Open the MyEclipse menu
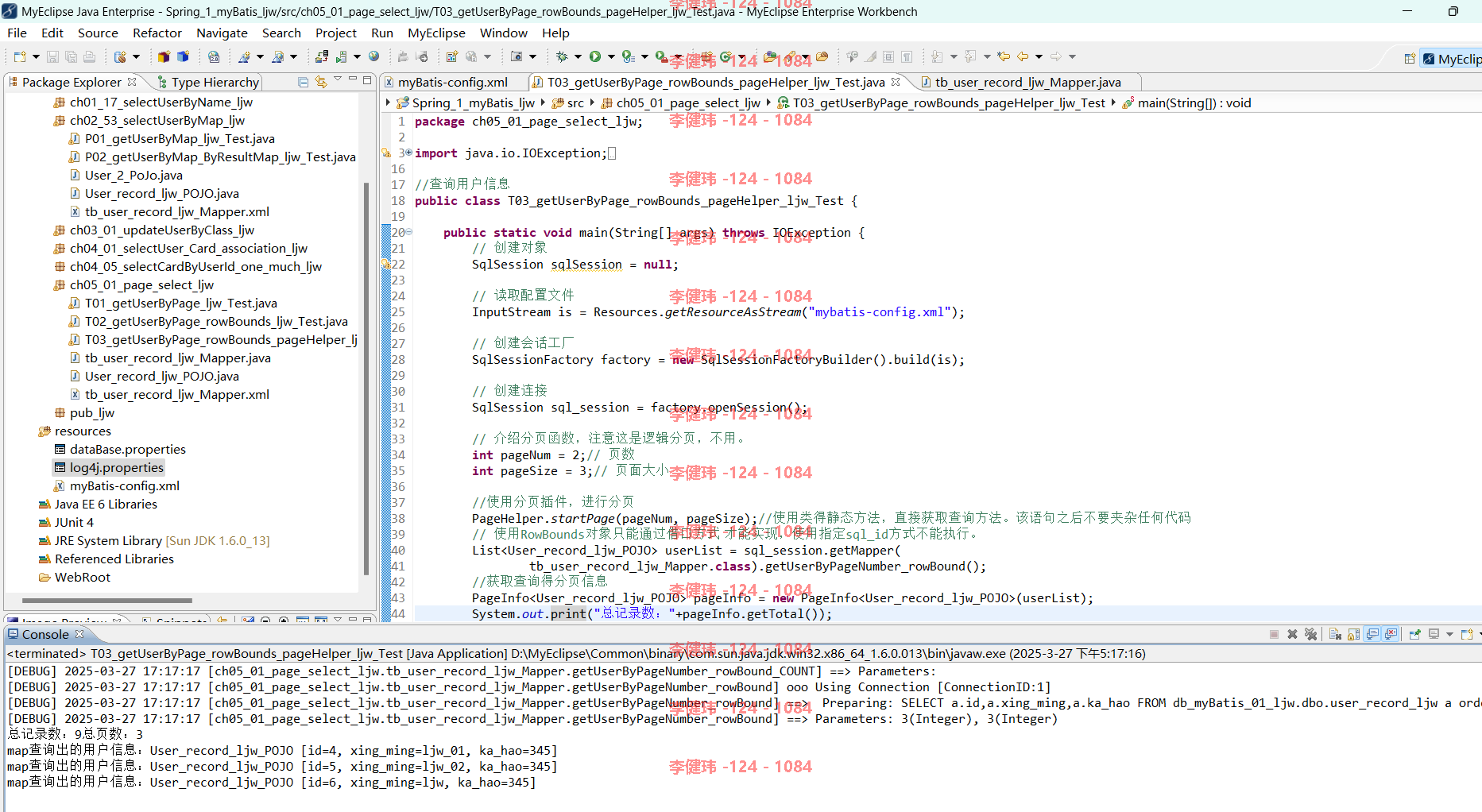Viewport: 1482px width, 812px height. (436, 33)
